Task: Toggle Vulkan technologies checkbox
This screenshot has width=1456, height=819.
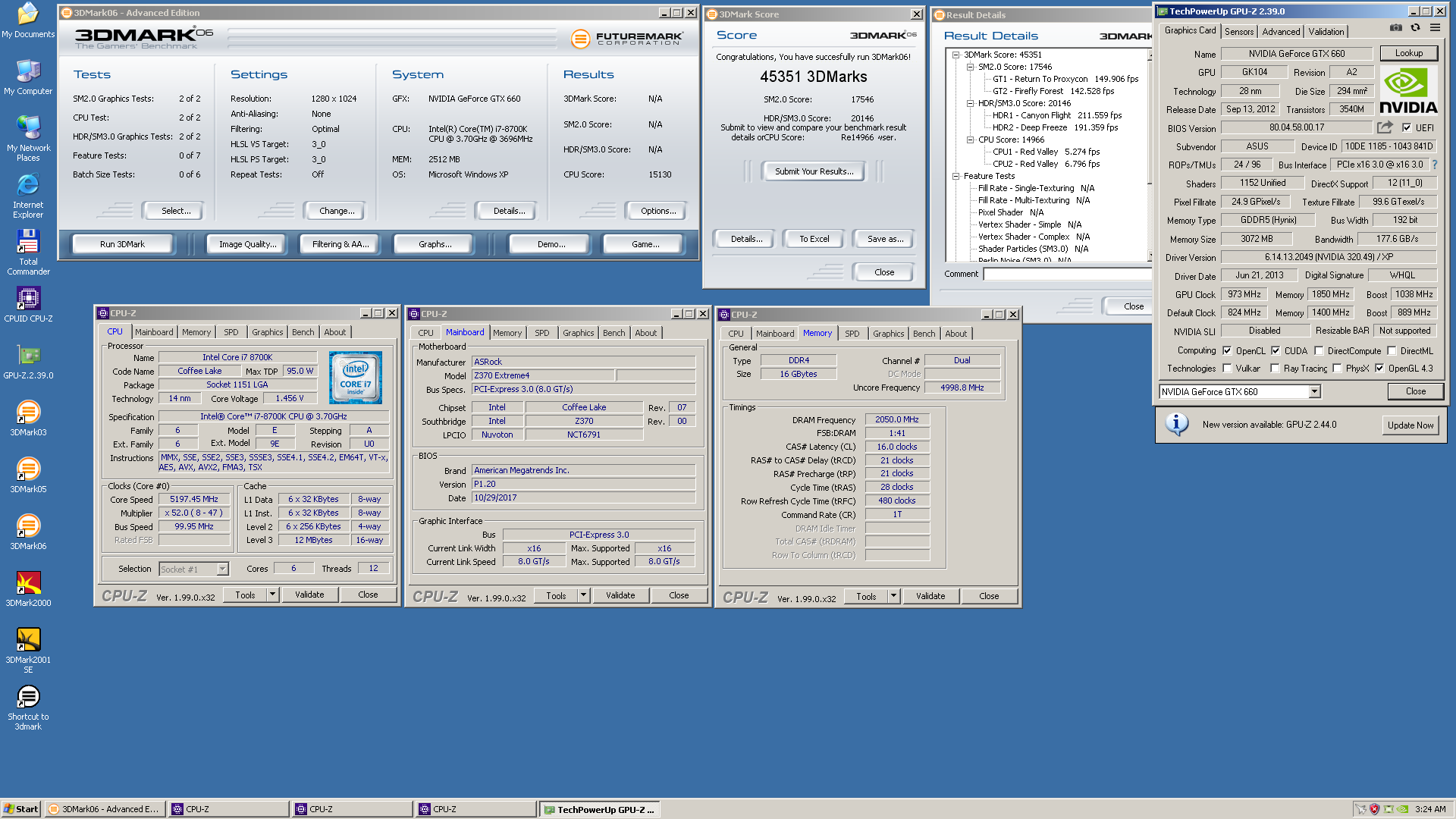Action: (1227, 369)
